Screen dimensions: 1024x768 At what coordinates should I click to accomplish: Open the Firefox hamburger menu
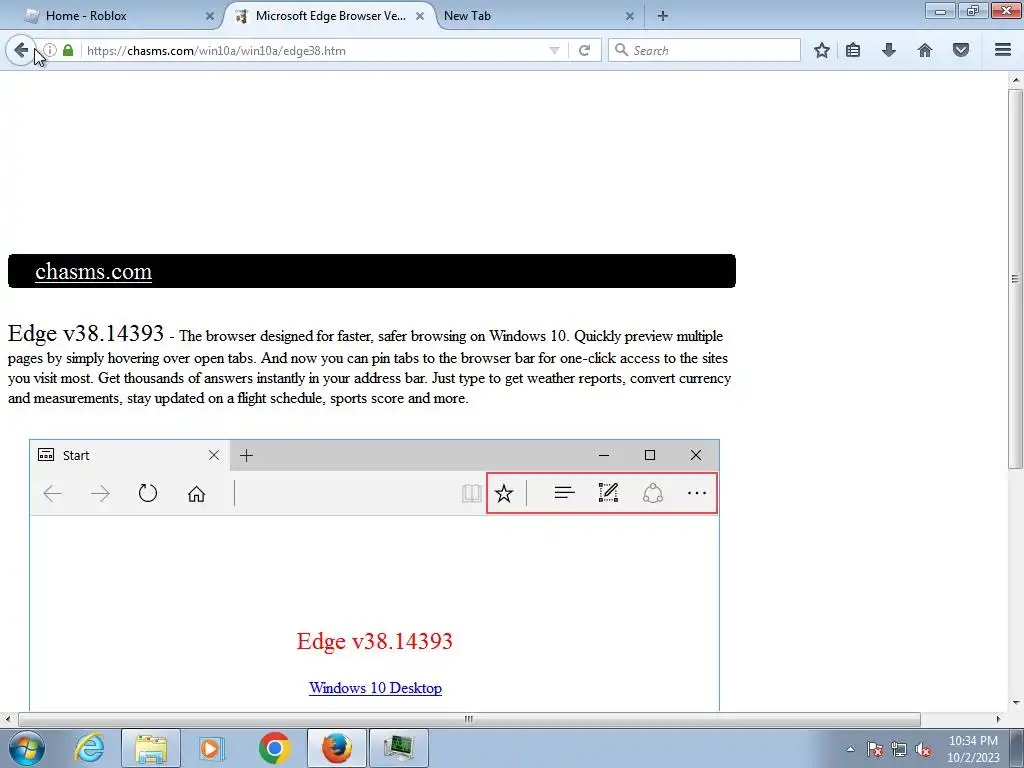coord(1003,50)
